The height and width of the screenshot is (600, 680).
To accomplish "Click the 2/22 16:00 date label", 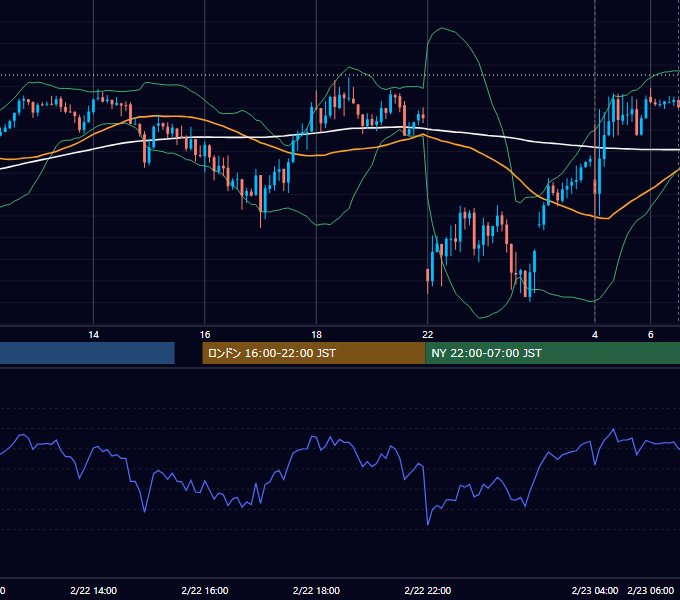I will (x=205, y=590).
